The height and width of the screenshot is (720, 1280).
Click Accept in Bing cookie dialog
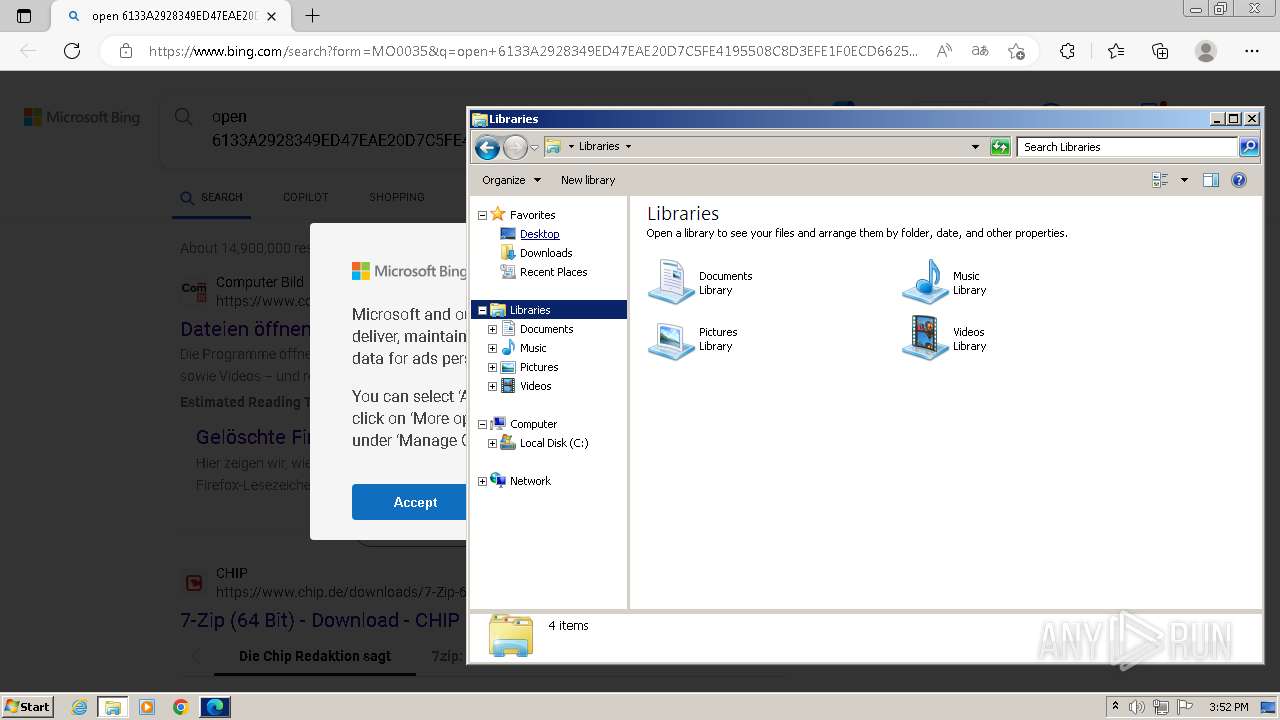click(x=415, y=502)
